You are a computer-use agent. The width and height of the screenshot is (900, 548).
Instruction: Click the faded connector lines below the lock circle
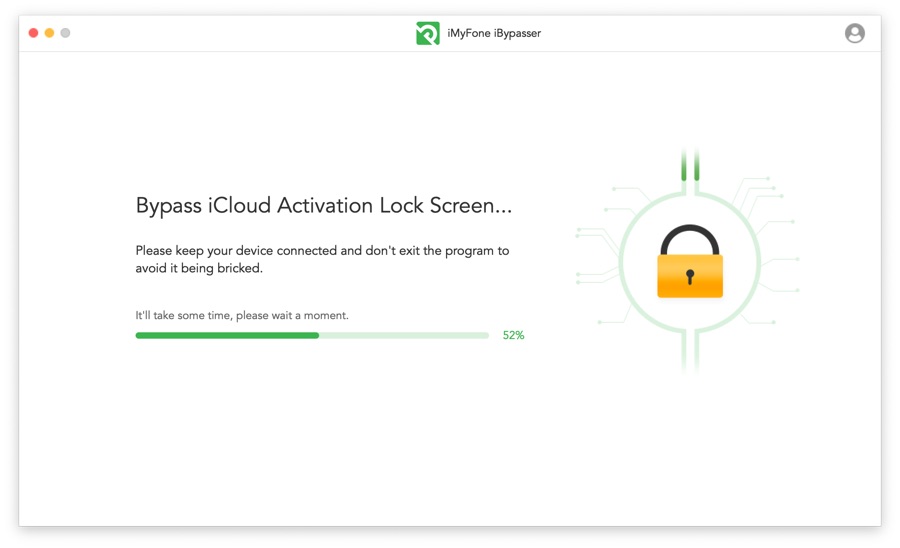tap(690, 351)
